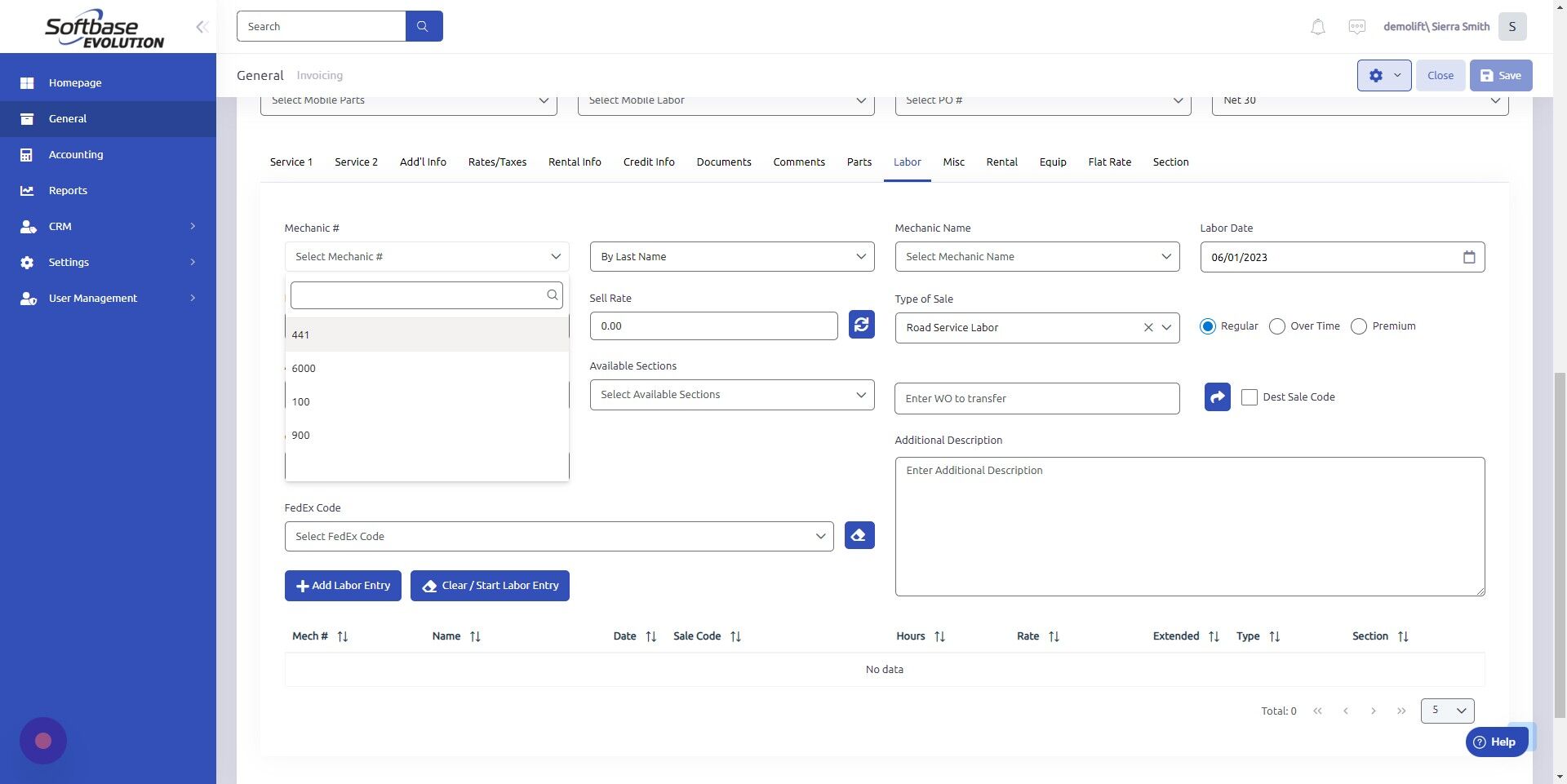This screenshot has height=784, width=1567.
Task: Switch to the Parts tab
Action: pos(859,162)
